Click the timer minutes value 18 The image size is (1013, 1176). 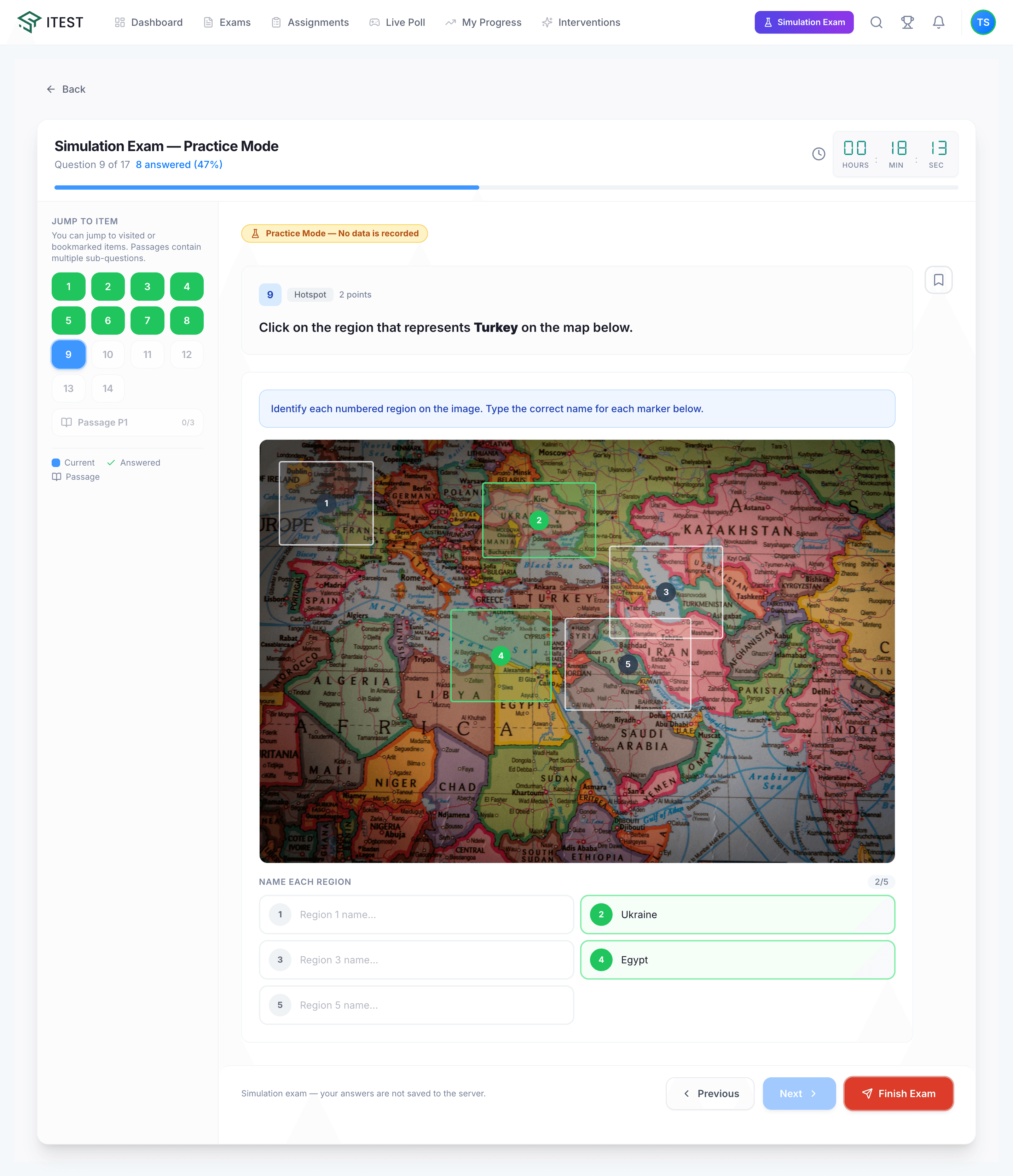pyautogui.click(x=898, y=148)
